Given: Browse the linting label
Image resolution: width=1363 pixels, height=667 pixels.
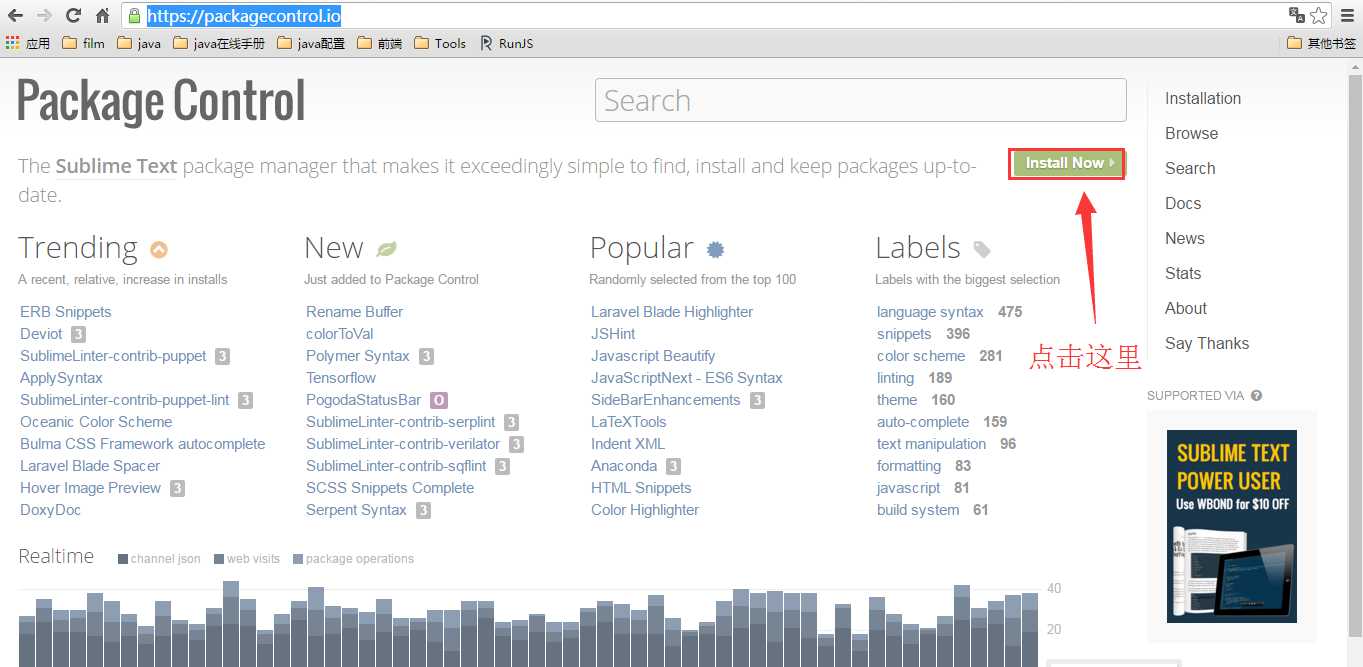Looking at the screenshot, I should 895,378.
